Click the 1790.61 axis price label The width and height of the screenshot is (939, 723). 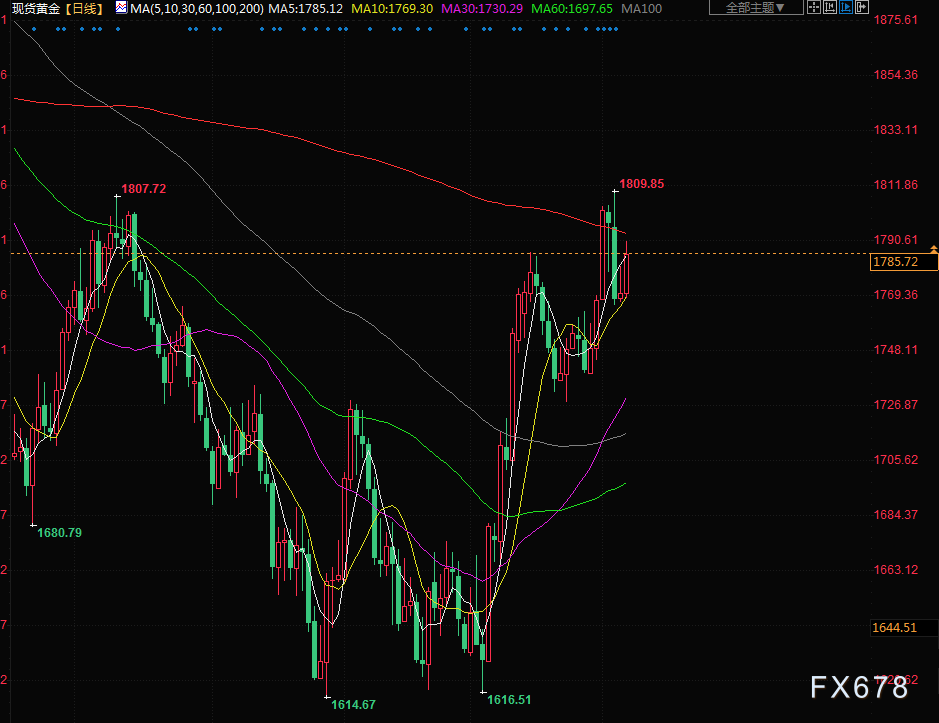pos(895,240)
